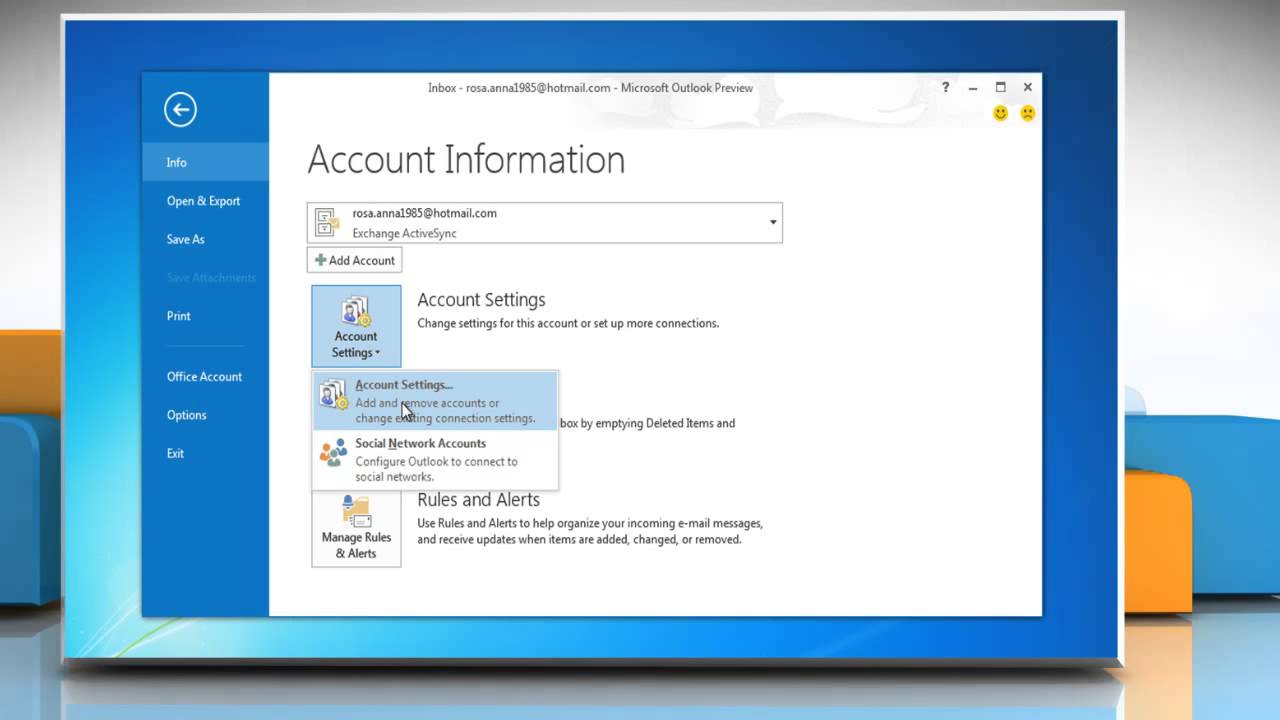Click 'Change settings for this account' description
1280x720 pixels.
(568, 324)
